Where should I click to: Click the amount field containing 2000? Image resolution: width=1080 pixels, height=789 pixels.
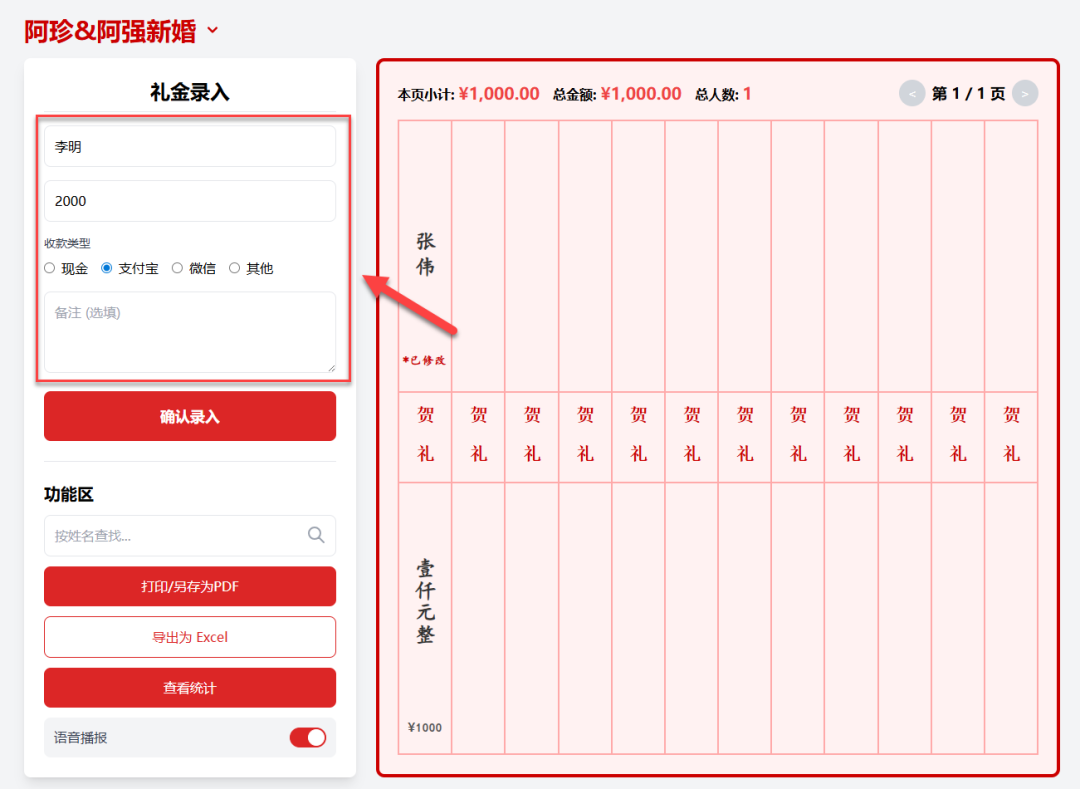pos(189,201)
